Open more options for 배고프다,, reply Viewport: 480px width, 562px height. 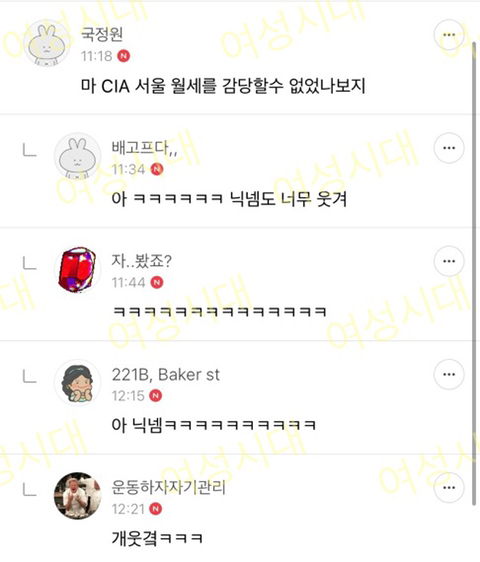pyautogui.click(x=449, y=148)
